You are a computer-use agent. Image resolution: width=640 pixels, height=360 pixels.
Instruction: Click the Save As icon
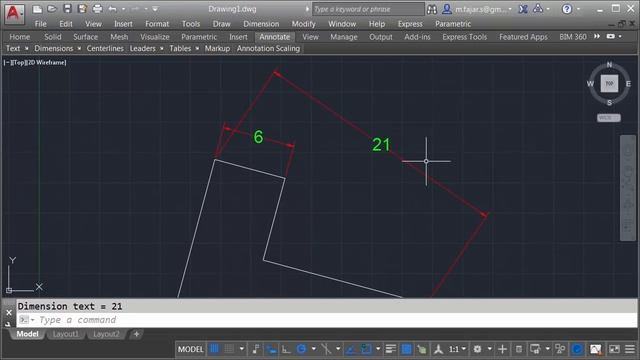[x=82, y=9]
